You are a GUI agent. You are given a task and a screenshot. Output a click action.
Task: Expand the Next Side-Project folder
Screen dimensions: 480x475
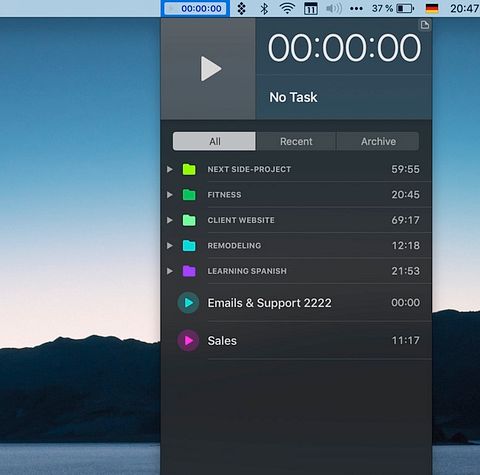pyautogui.click(x=170, y=169)
